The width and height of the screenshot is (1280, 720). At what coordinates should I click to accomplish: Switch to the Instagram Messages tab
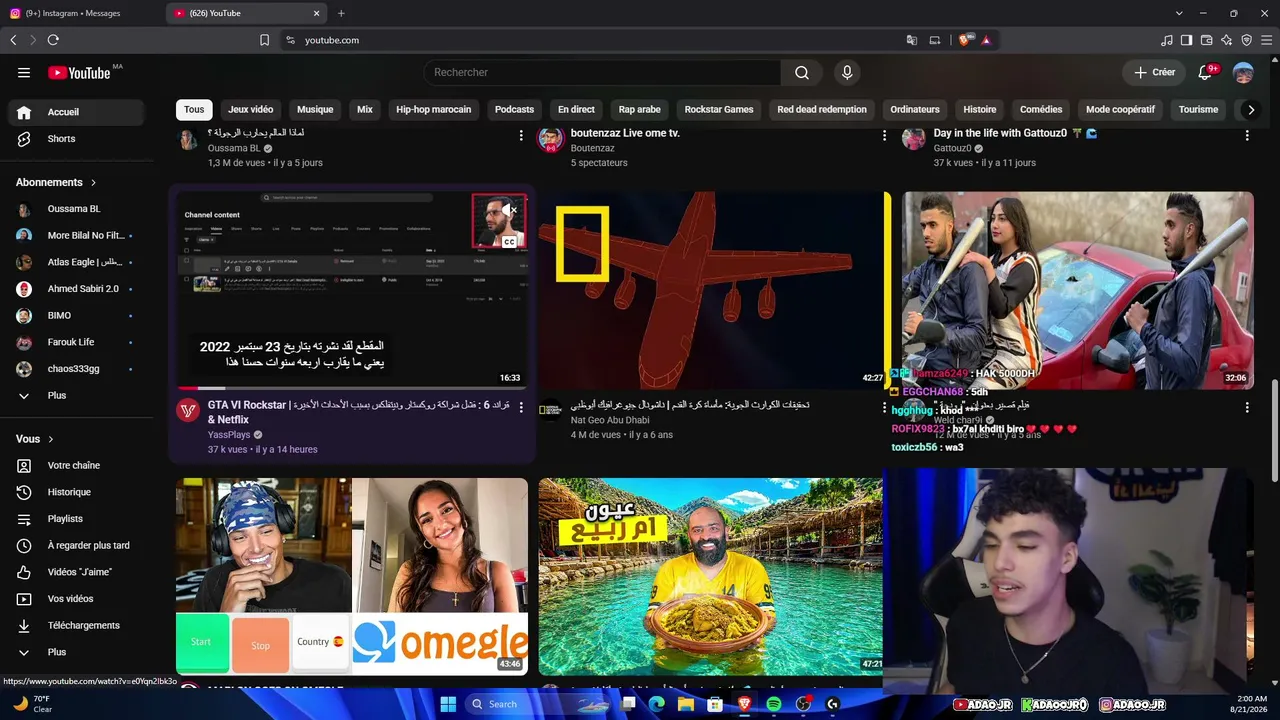(x=82, y=13)
